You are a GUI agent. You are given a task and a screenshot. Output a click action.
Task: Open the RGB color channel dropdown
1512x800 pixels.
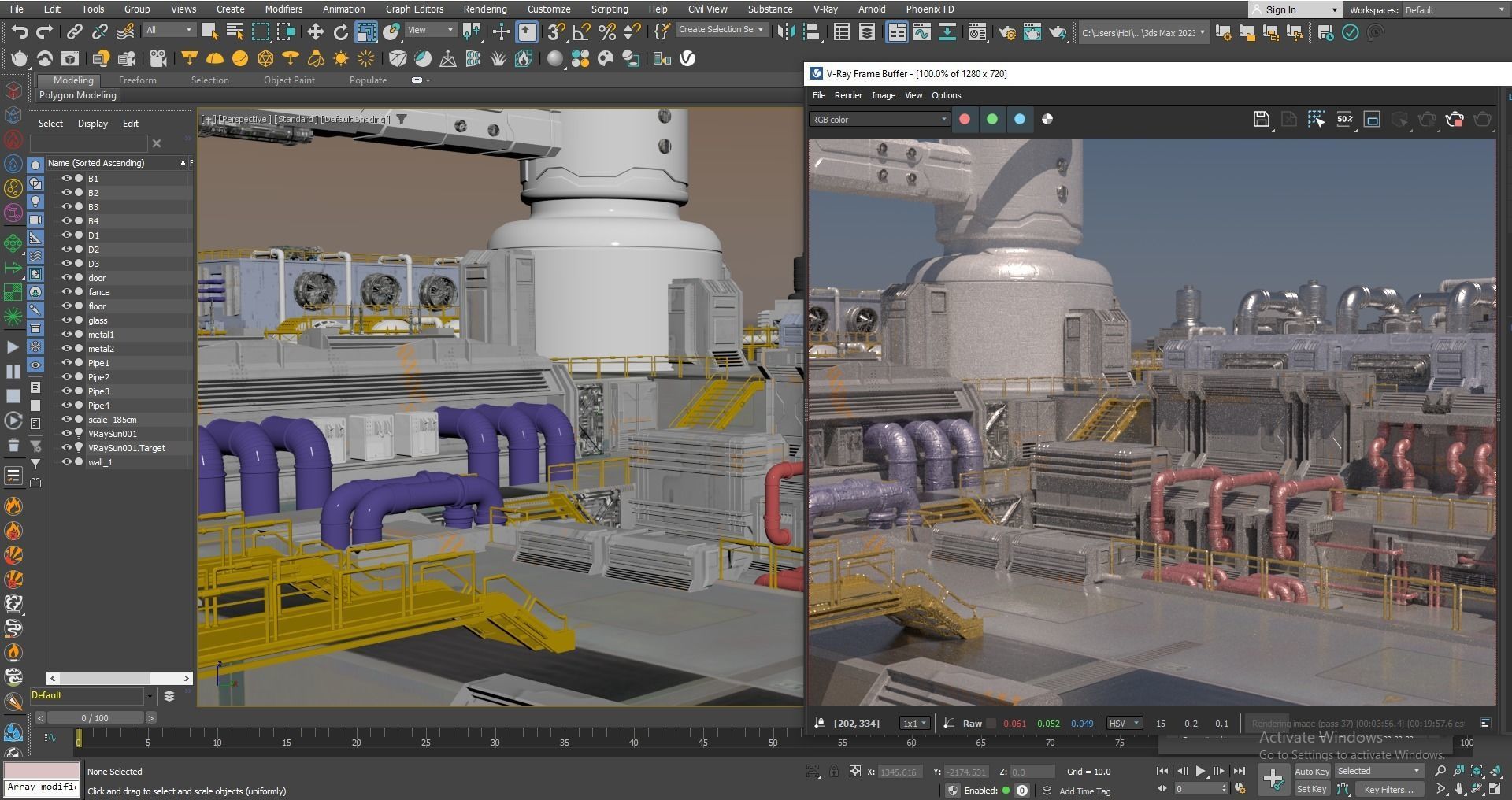pos(879,119)
